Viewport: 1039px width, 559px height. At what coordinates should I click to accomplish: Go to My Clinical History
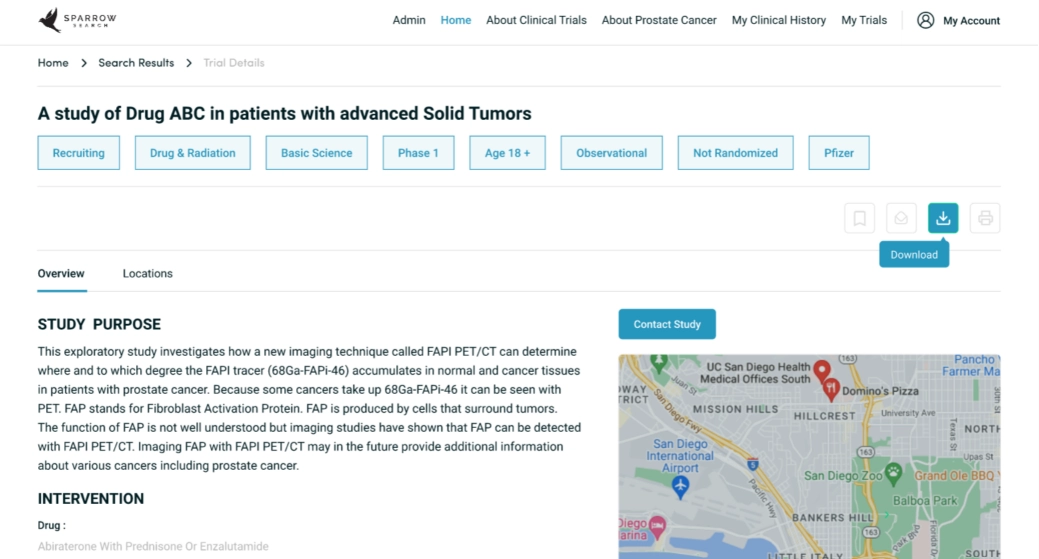[x=779, y=21]
